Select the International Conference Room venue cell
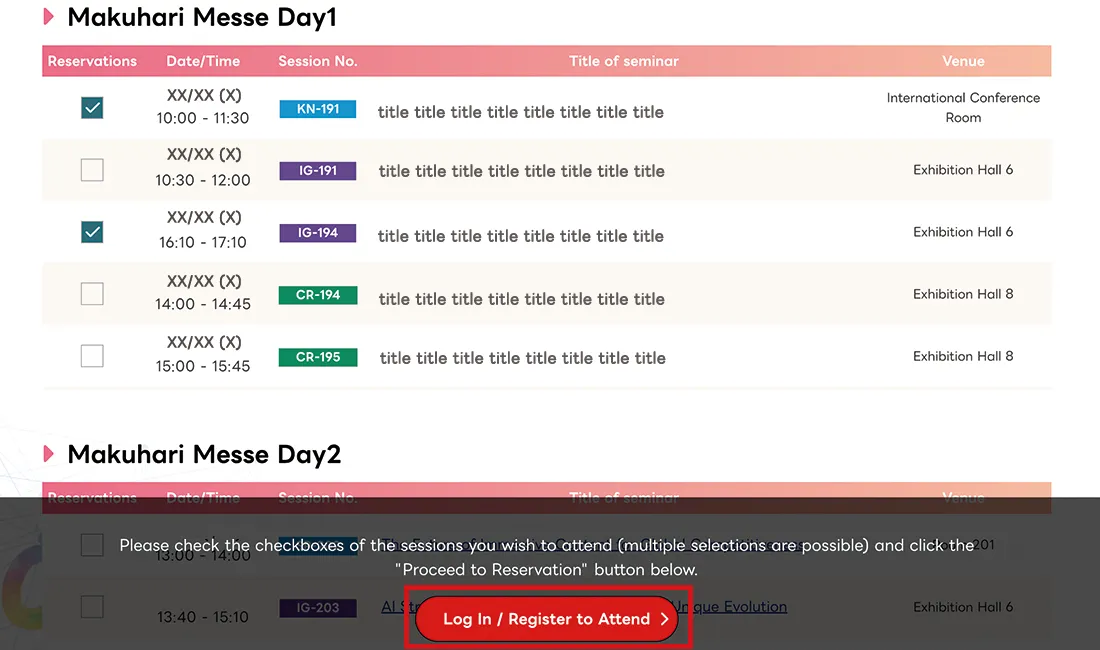Screen dimensions: 1100x650 963,106
